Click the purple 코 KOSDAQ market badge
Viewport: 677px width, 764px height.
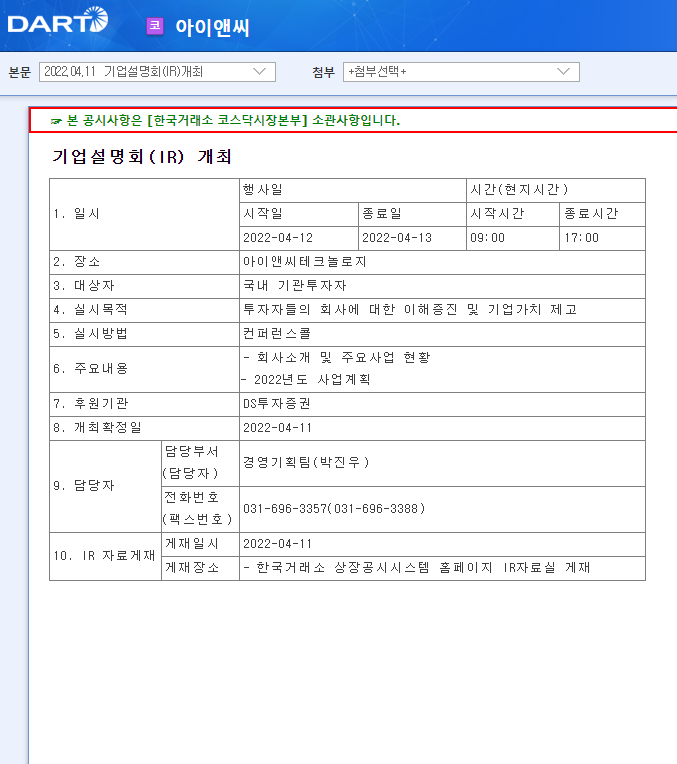coord(155,26)
